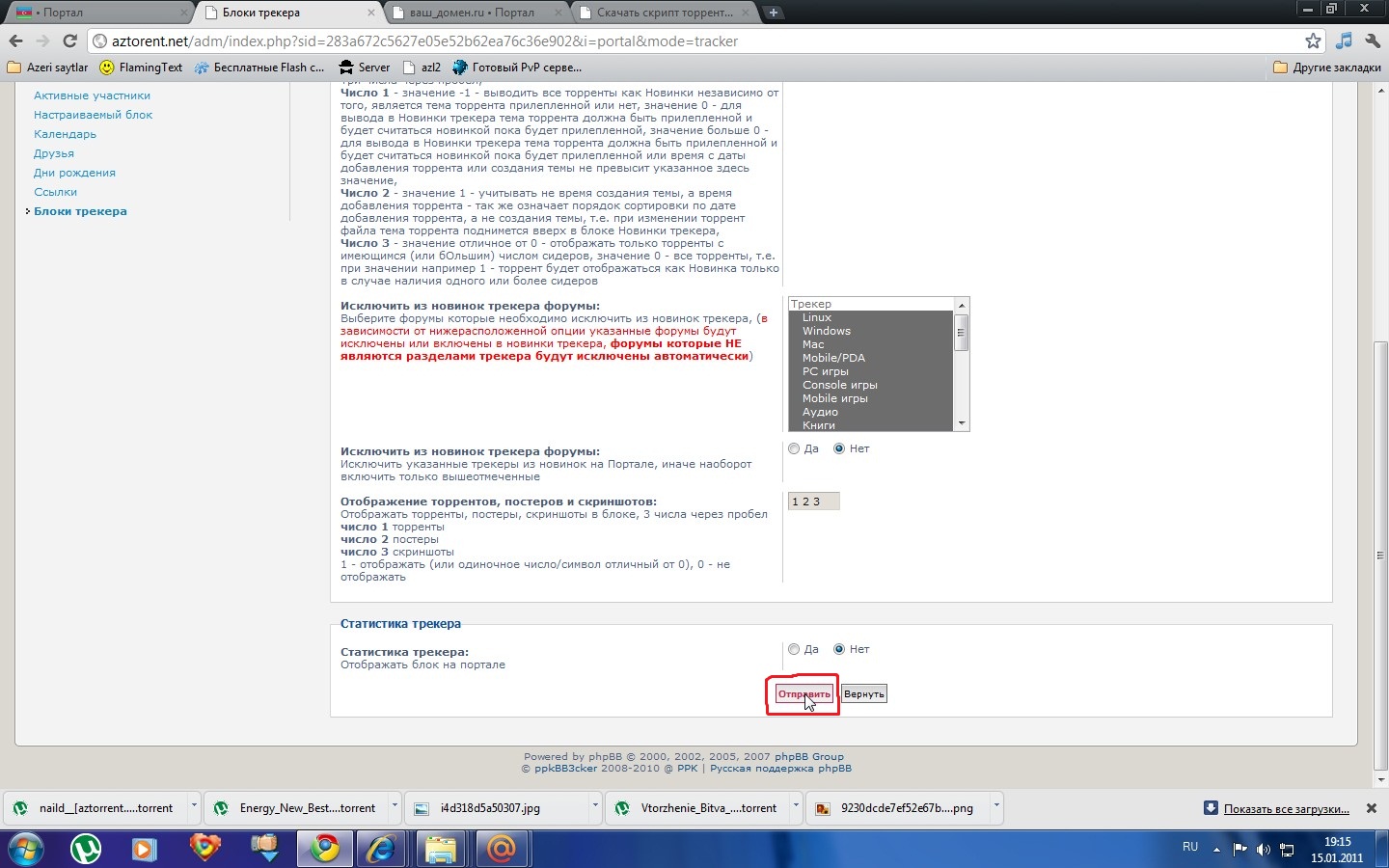
Task: Open dropdown for Vtorzhenie_Bitva torrent download
Action: click(x=796, y=808)
